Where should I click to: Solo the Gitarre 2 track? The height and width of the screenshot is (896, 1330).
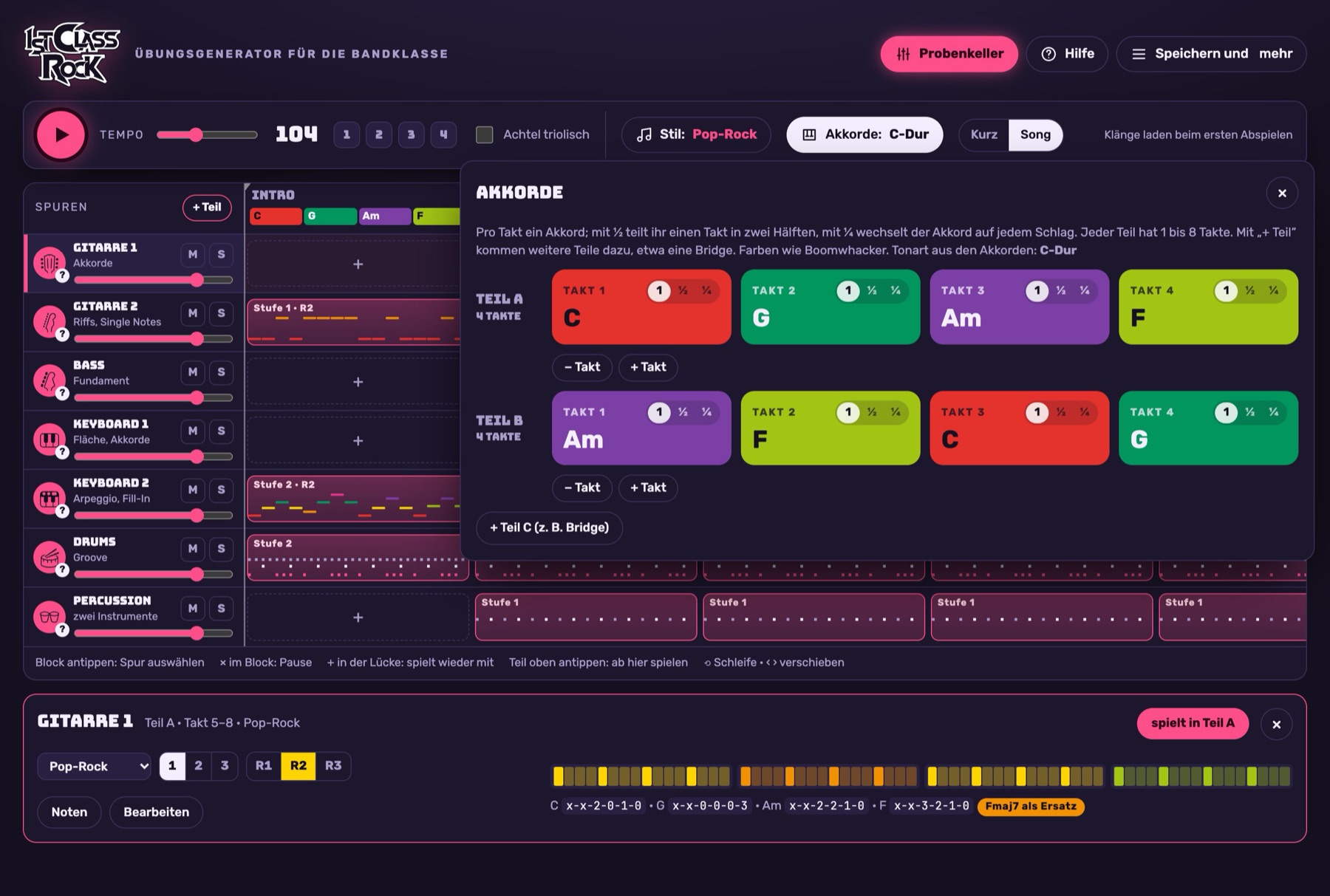click(221, 313)
